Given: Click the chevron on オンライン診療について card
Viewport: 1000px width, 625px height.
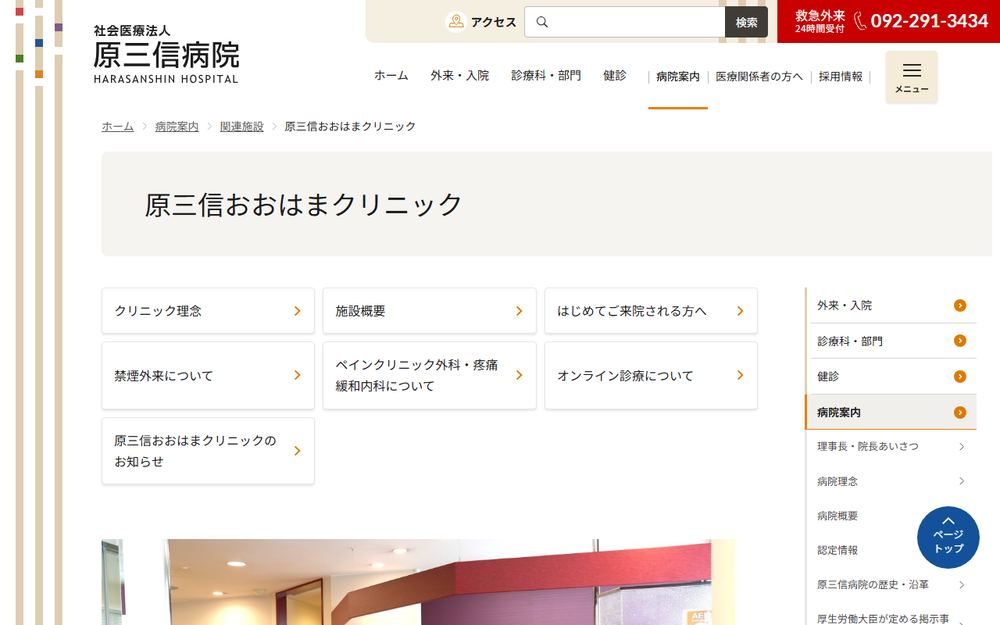Looking at the screenshot, I should click(x=740, y=375).
